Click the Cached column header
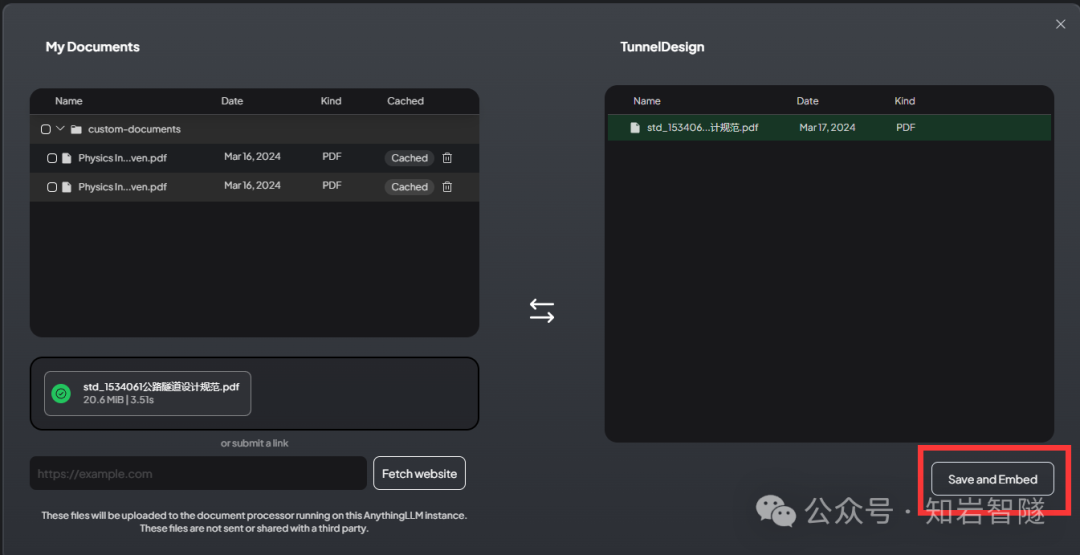Image resolution: width=1080 pixels, height=555 pixels. pos(405,101)
